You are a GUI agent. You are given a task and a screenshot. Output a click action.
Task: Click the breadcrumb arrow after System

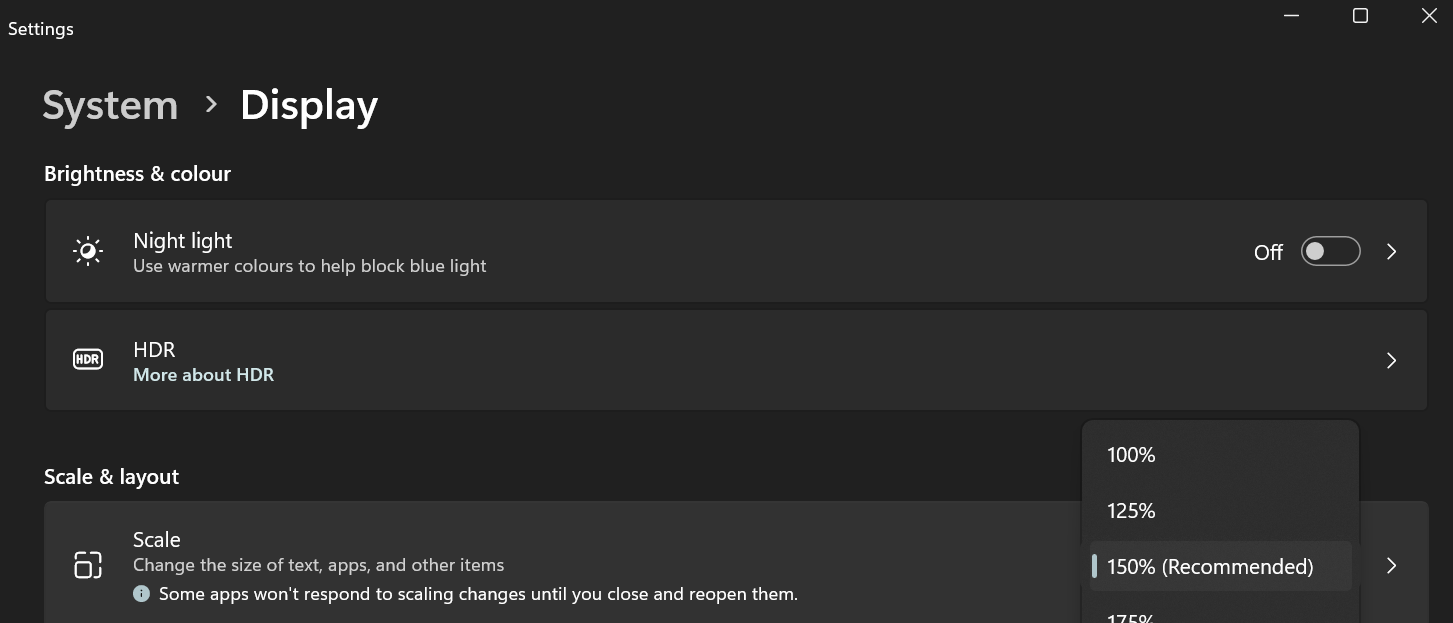coord(210,104)
